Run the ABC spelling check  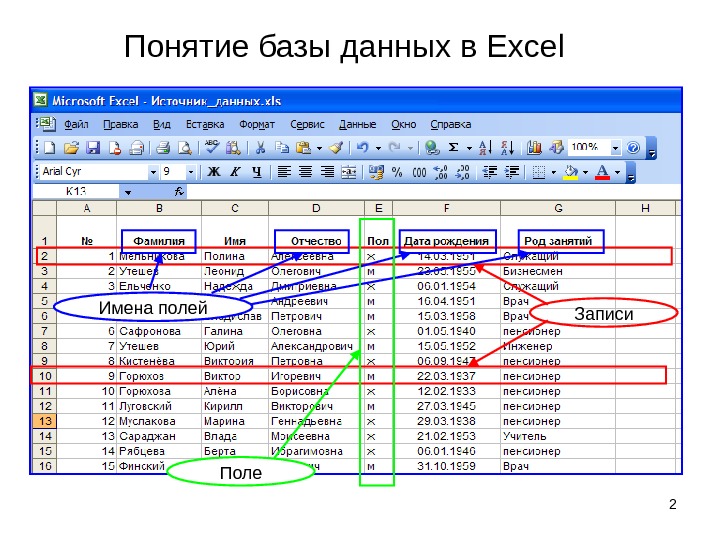212,147
